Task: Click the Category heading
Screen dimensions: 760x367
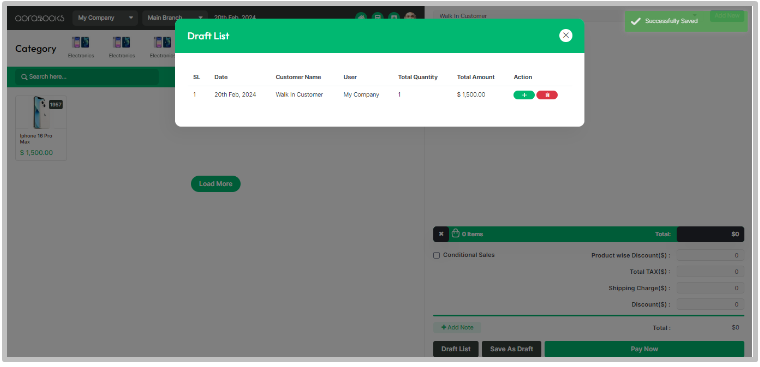Action: tap(35, 49)
